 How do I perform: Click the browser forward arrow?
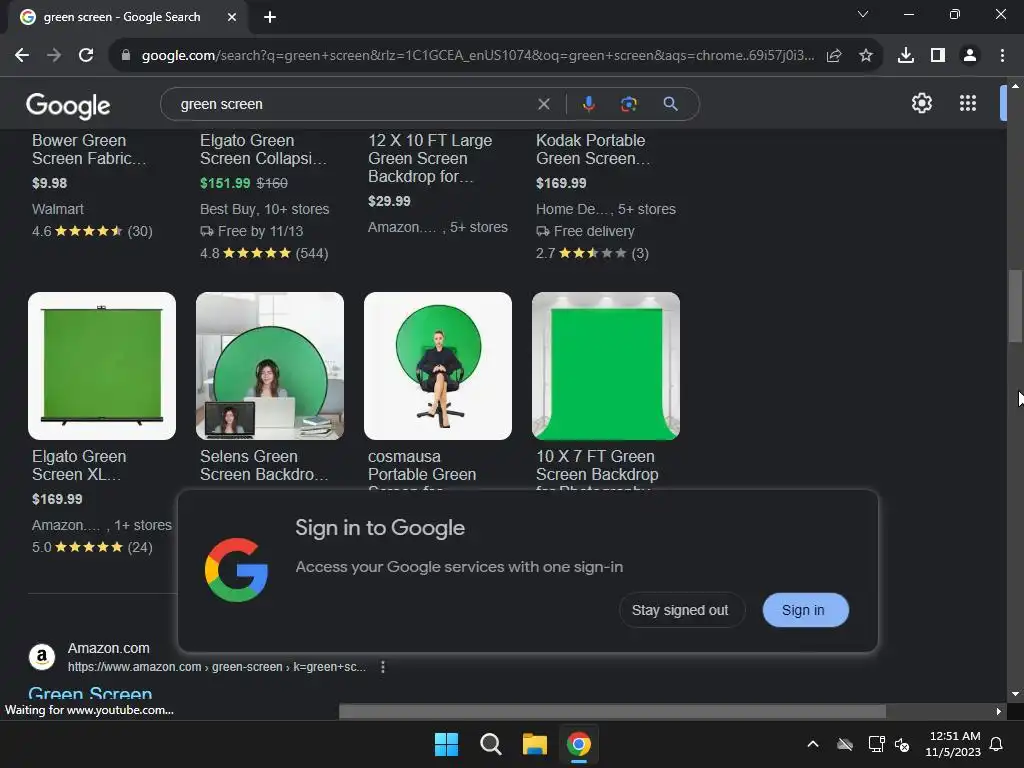(x=54, y=56)
